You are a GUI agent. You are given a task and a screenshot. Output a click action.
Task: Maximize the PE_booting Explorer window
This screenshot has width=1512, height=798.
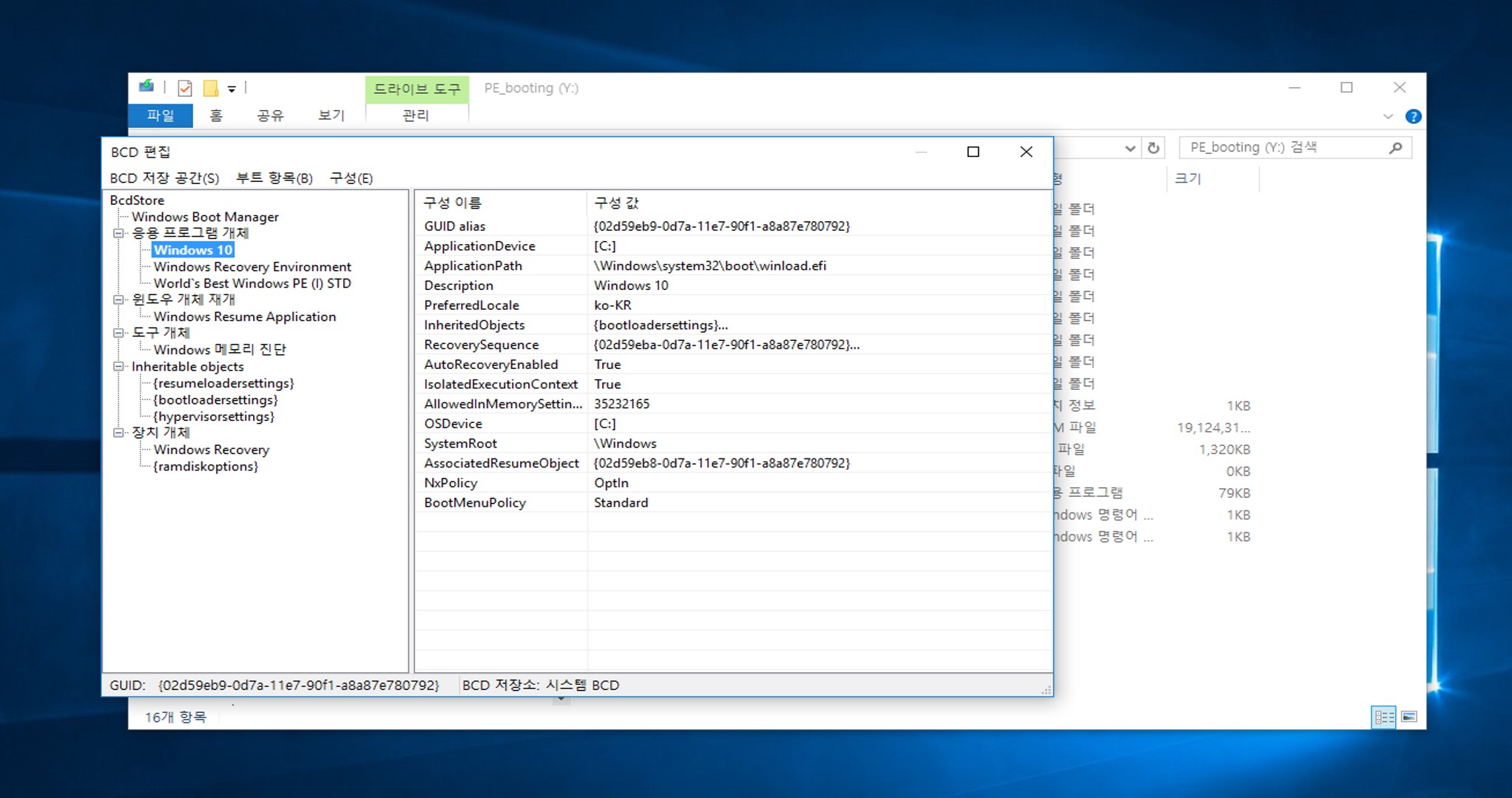[1346, 87]
